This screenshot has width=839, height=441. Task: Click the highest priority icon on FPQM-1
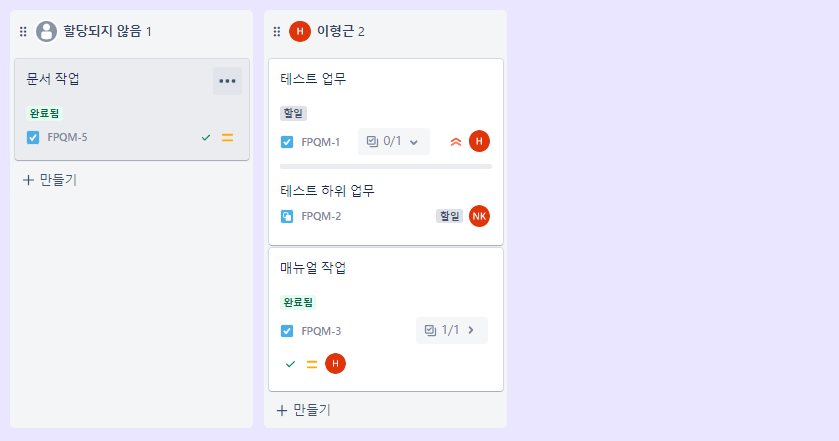(456, 142)
